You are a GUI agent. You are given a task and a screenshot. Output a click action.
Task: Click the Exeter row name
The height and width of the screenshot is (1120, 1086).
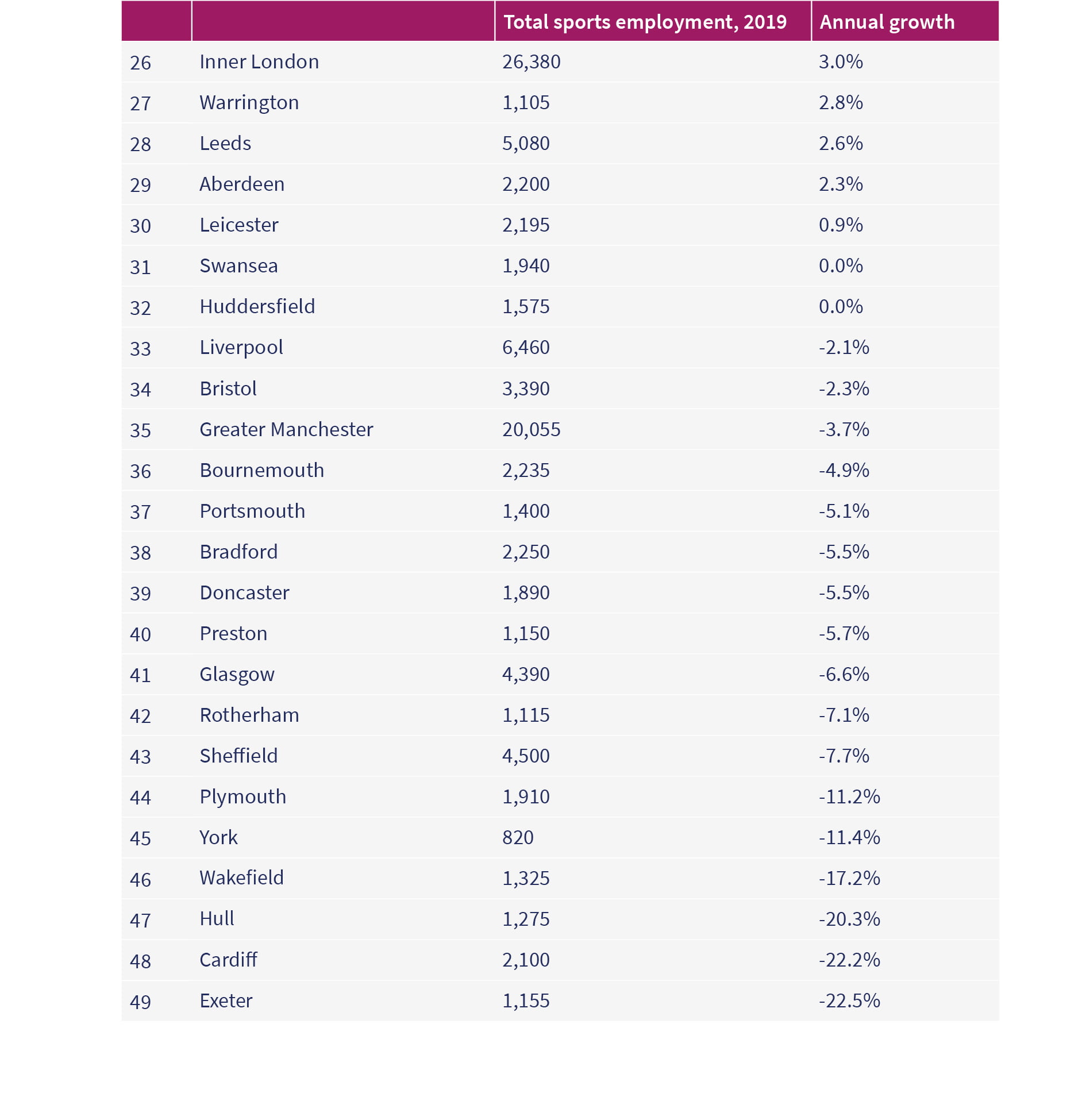tap(226, 1000)
